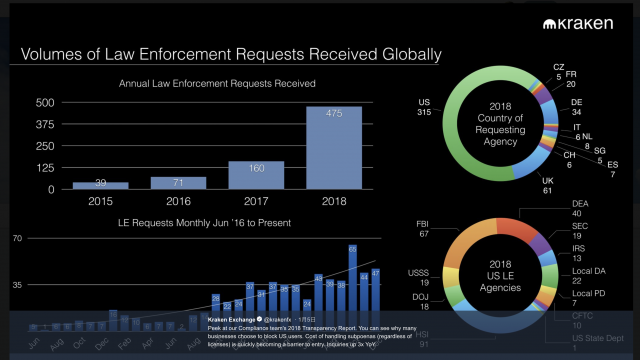Image resolution: width=640 pixels, height=360 pixels.
Task: Click the purple SEC segment of agencies donut
Action: tap(540, 244)
